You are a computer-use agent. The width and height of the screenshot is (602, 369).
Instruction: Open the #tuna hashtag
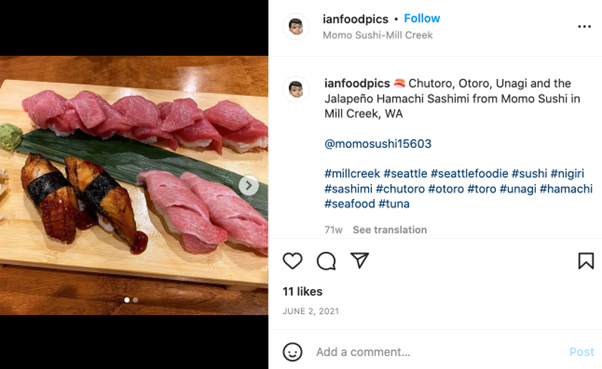[x=394, y=204]
